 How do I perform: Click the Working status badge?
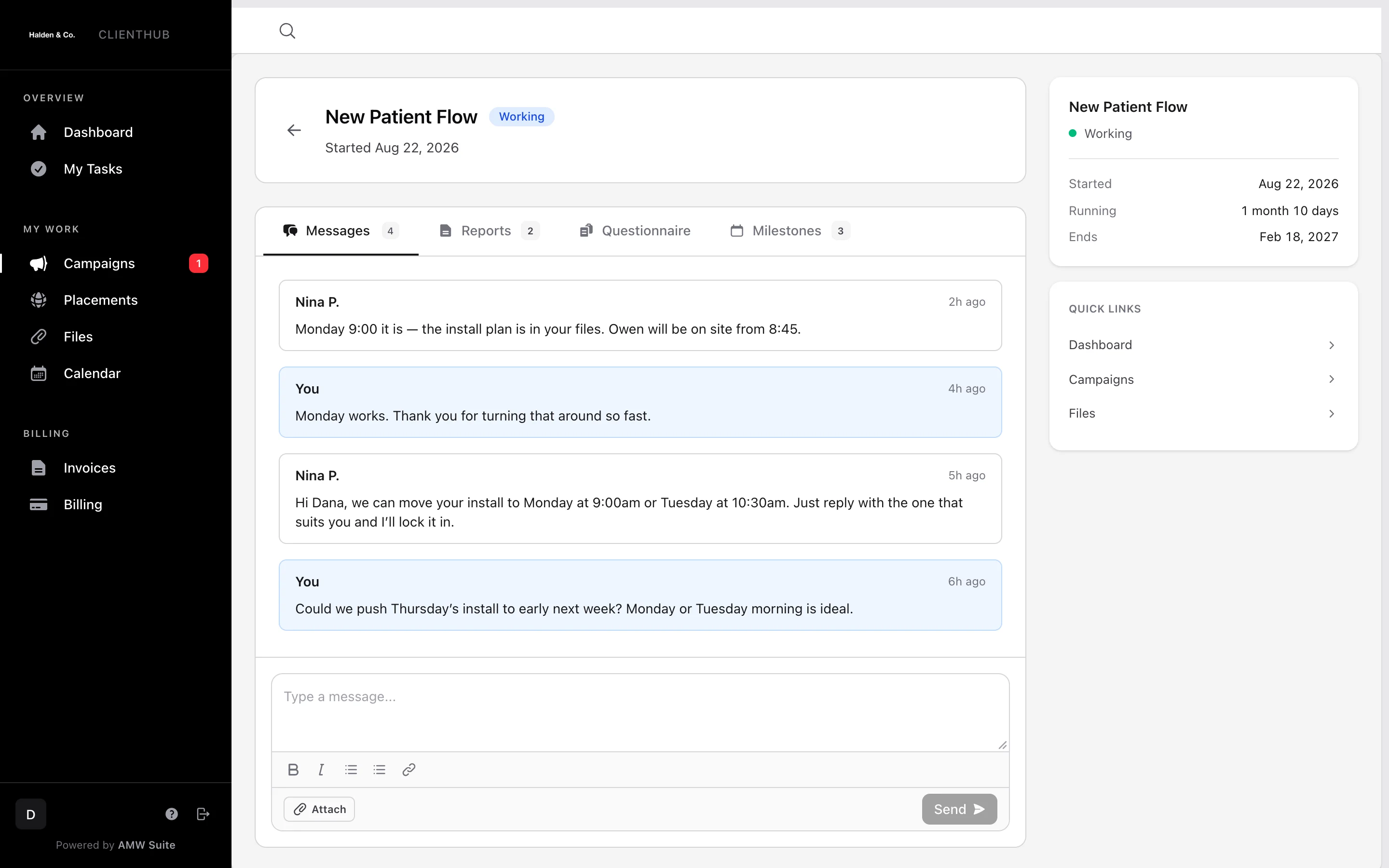[x=521, y=117]
